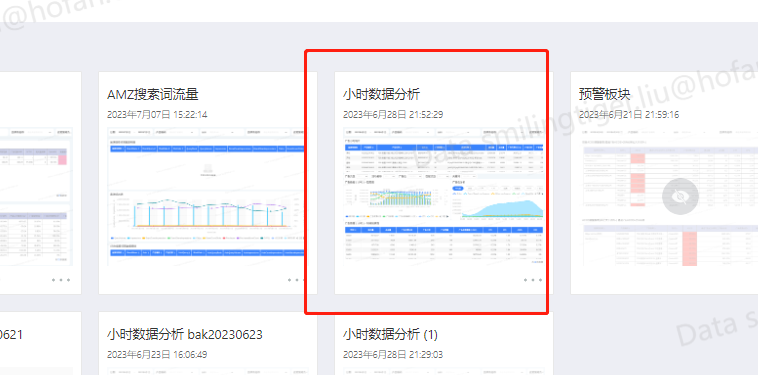
Task: Click timestamp 2023年6月28日 21:52:29
Action: pos(393,115)
